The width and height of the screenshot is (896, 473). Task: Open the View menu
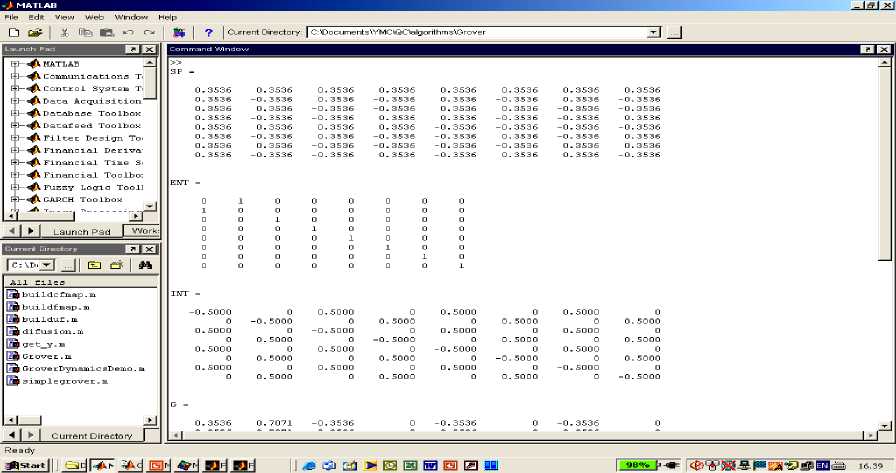coord(65,17)
